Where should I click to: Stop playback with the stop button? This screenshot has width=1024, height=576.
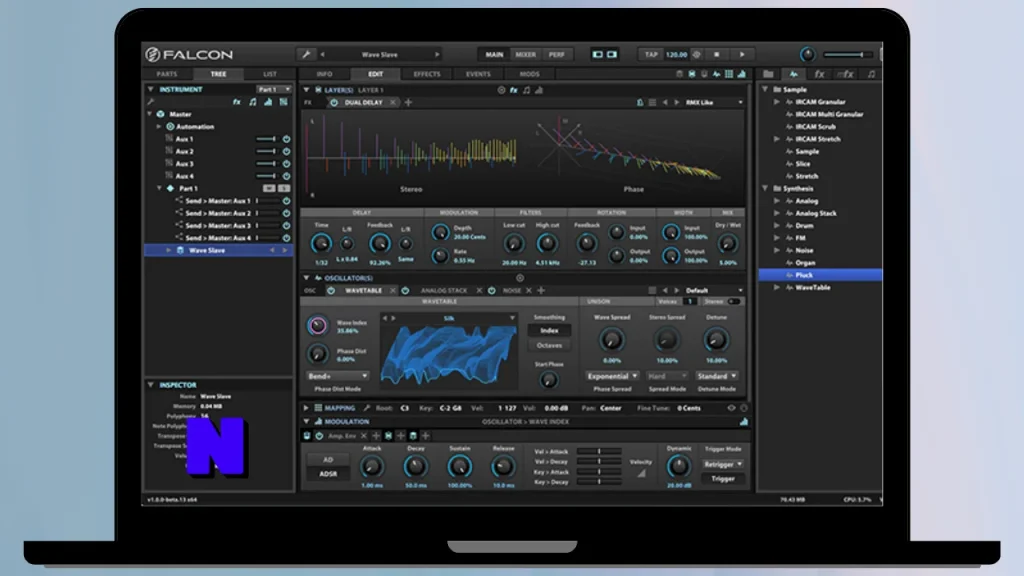point(716,55)
